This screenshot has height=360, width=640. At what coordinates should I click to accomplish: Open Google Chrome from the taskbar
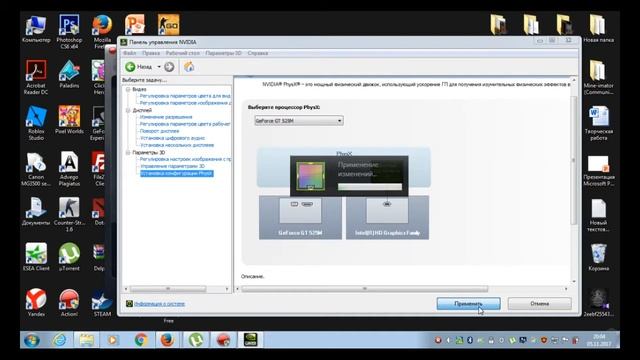click(141, 340)
